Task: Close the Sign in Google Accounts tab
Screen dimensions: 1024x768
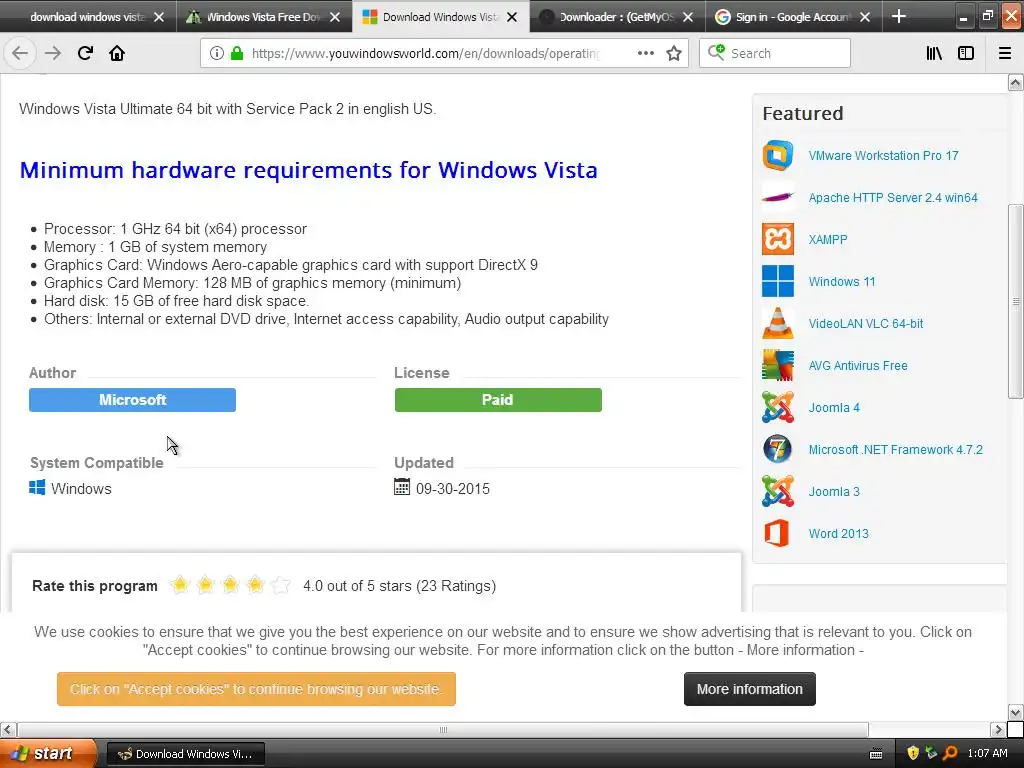Action: coord(865,17)
